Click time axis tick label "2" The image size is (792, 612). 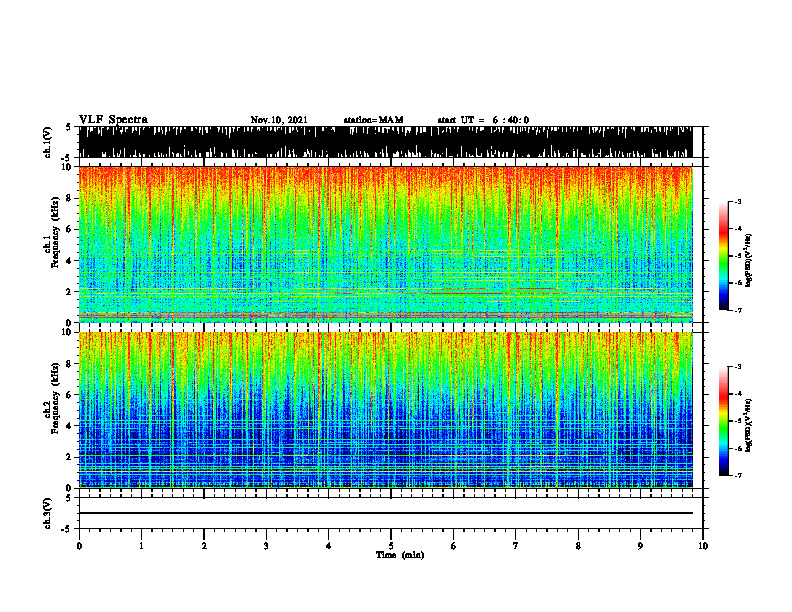(x=204, y=546)
